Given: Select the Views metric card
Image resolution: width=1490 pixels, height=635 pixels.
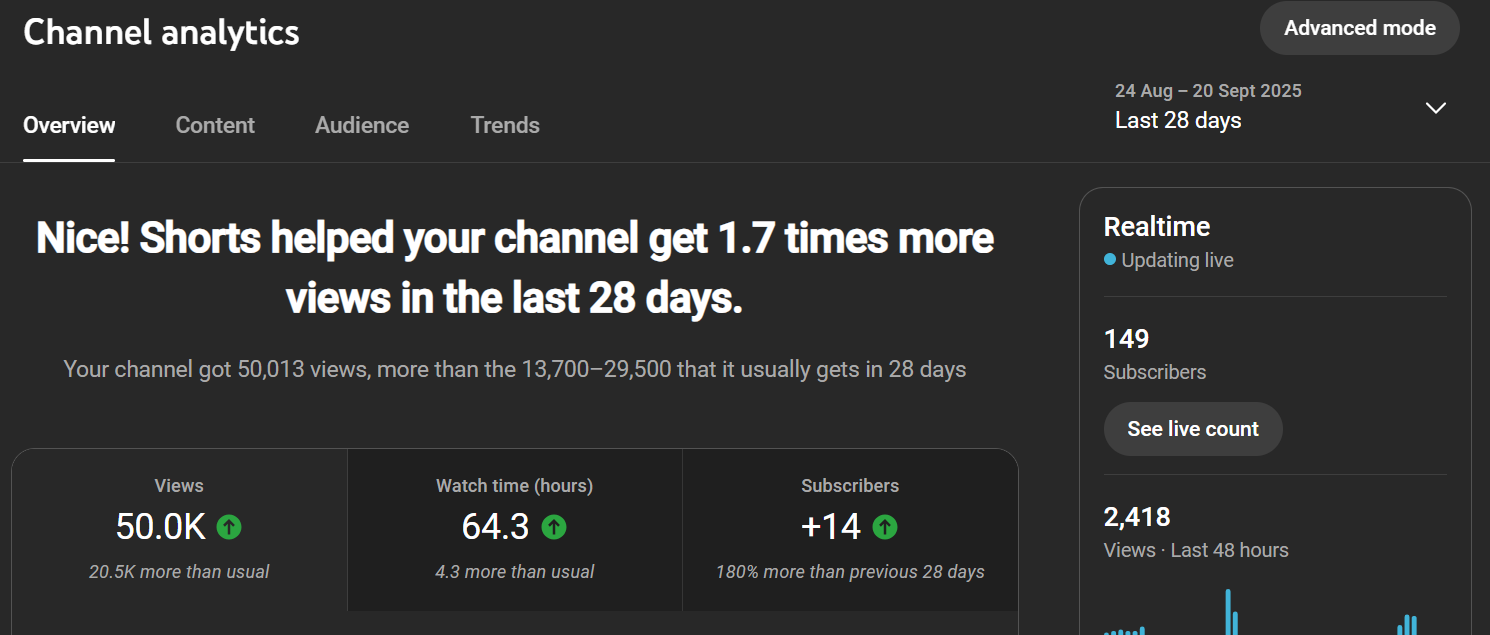Looking at the screenshot, I should [x=179, y=529].
